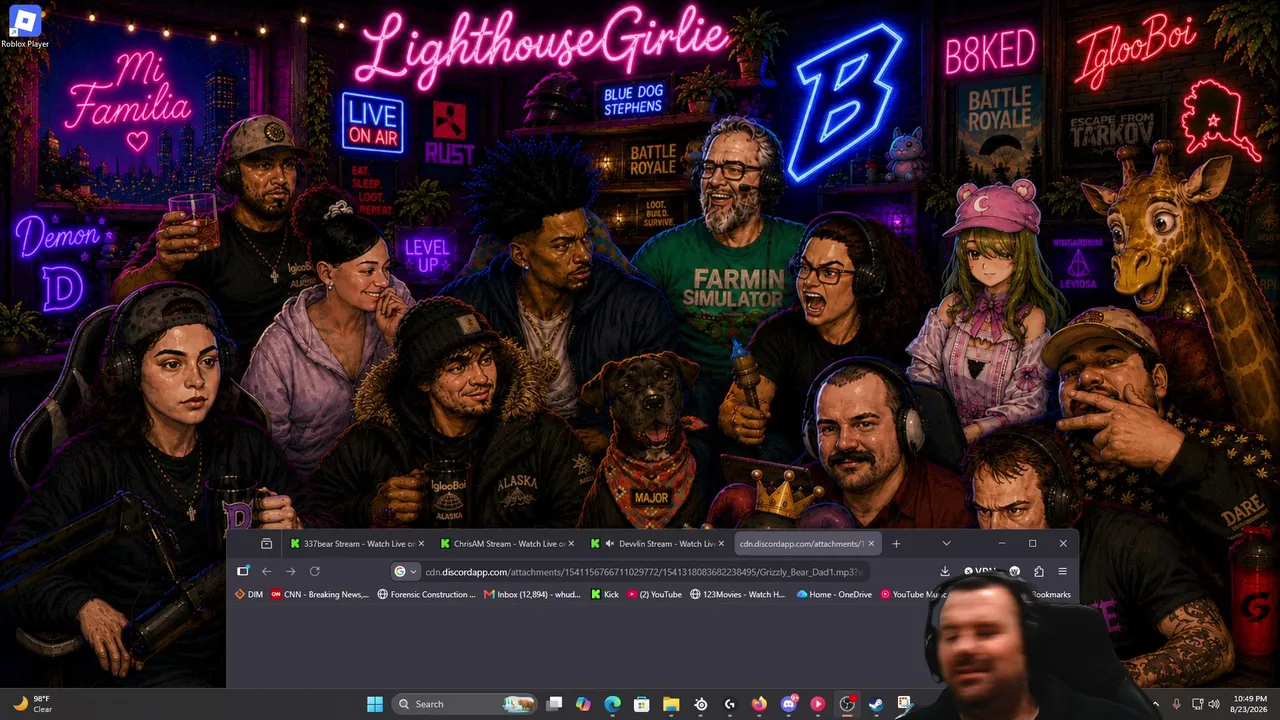Open Discord from the taskbar
Image resolution: width=1280 pixels, height=720 pixels.
[789, 704]
